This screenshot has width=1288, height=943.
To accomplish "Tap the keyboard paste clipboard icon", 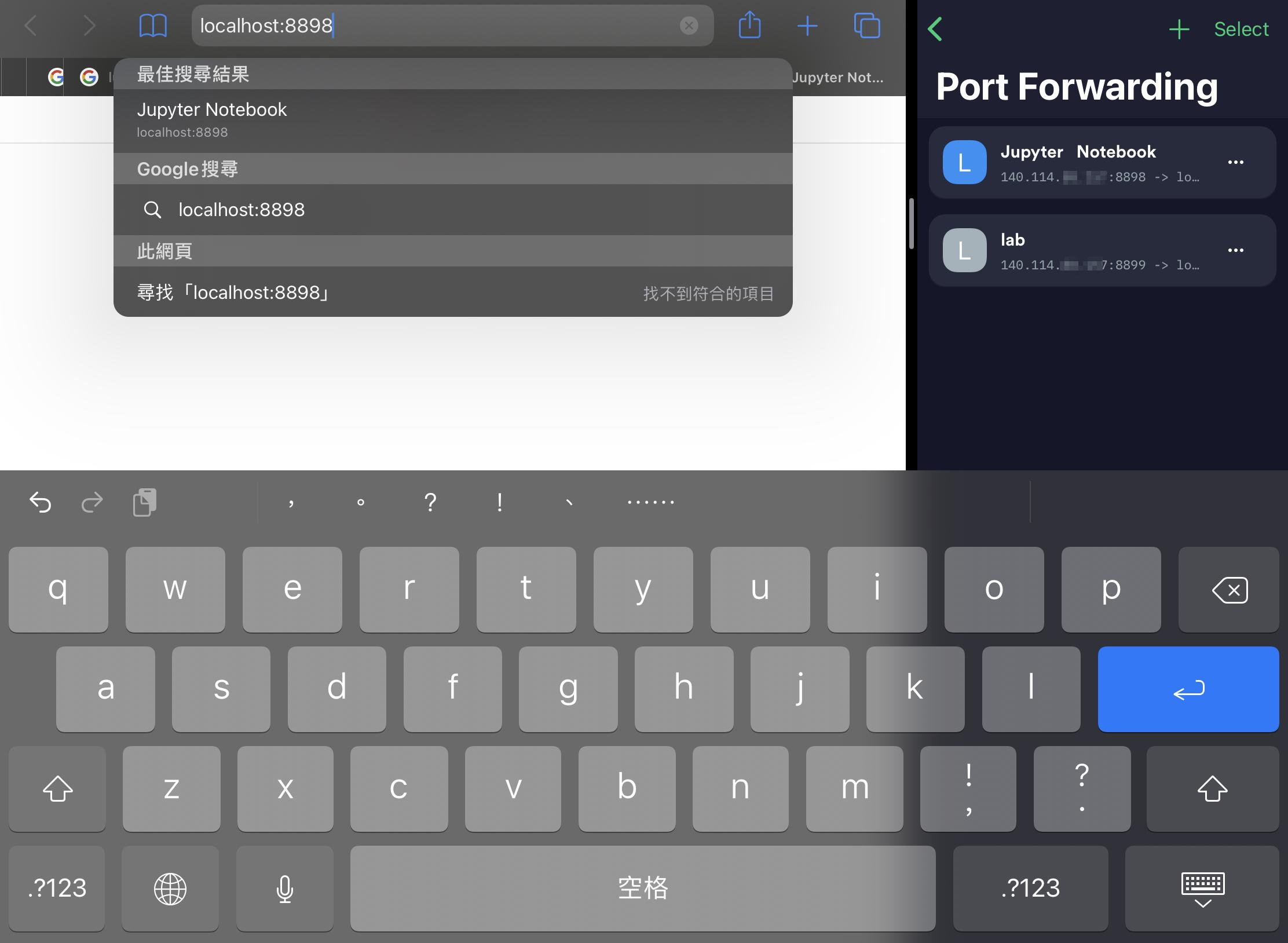I will pos(145,502).
